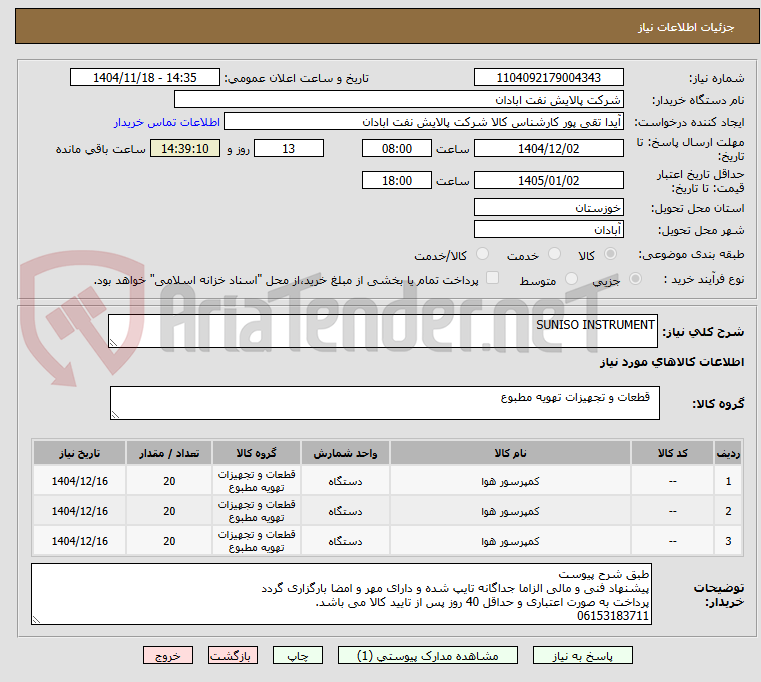Click the announcement date field 1404/11/18 - 14:35
The height and width of the screenshot is (682, 761).
point(145,78)
